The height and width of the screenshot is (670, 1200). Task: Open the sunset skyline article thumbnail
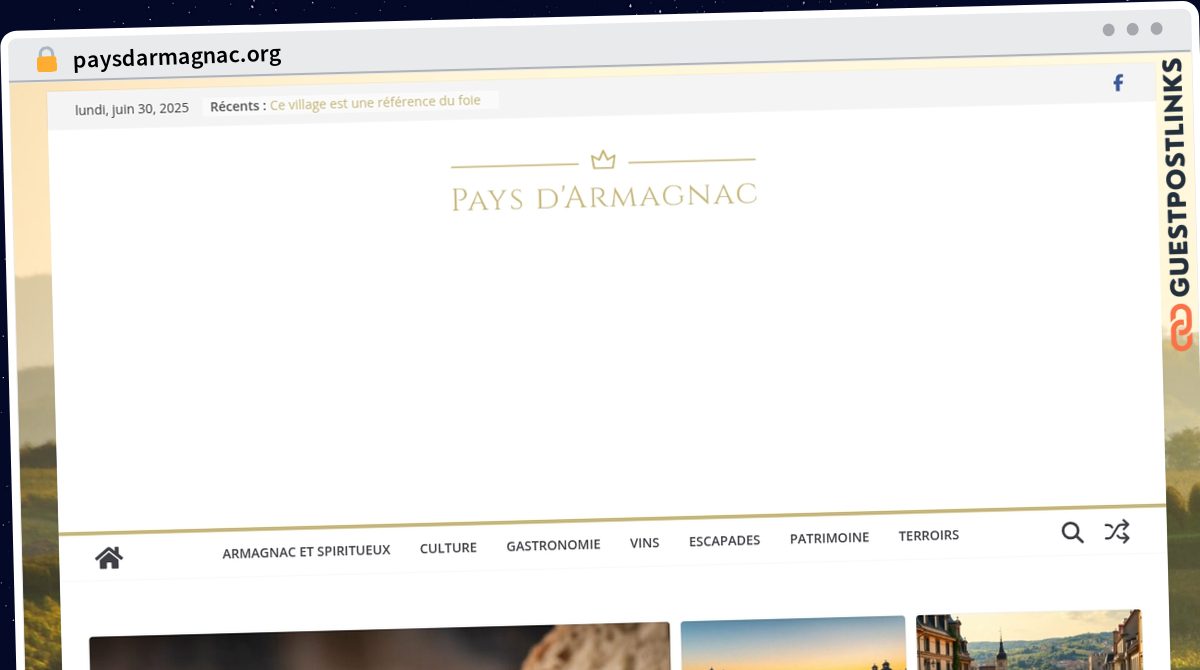[793, 643]
